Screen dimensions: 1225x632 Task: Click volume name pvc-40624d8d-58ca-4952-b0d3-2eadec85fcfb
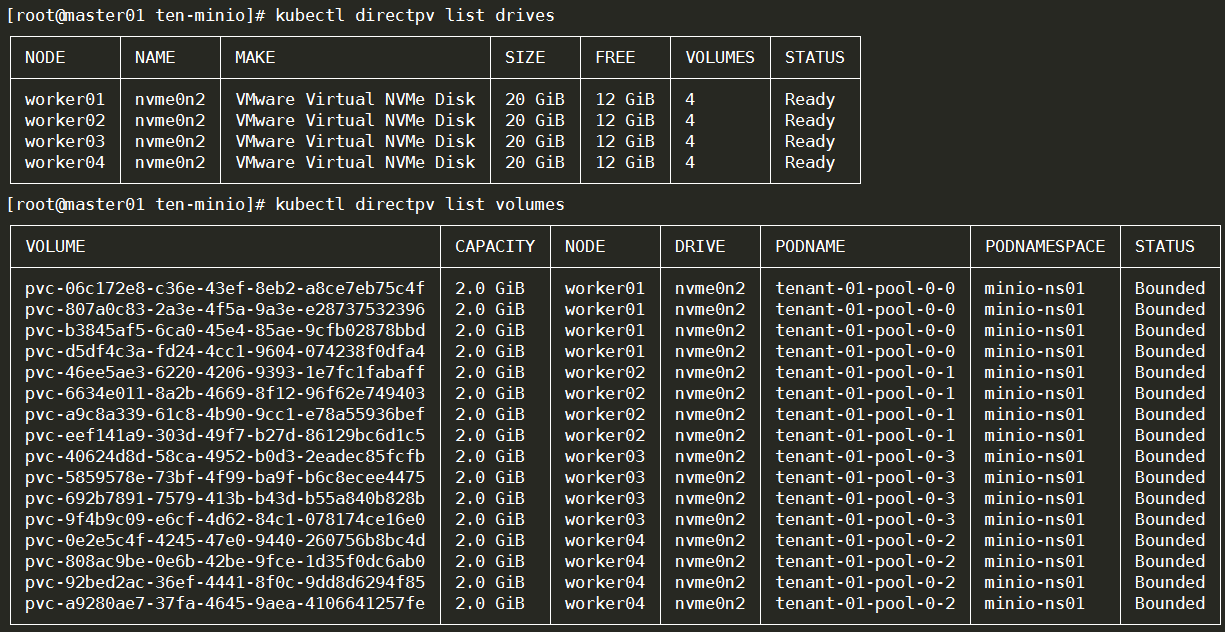[x=225, y=456]
